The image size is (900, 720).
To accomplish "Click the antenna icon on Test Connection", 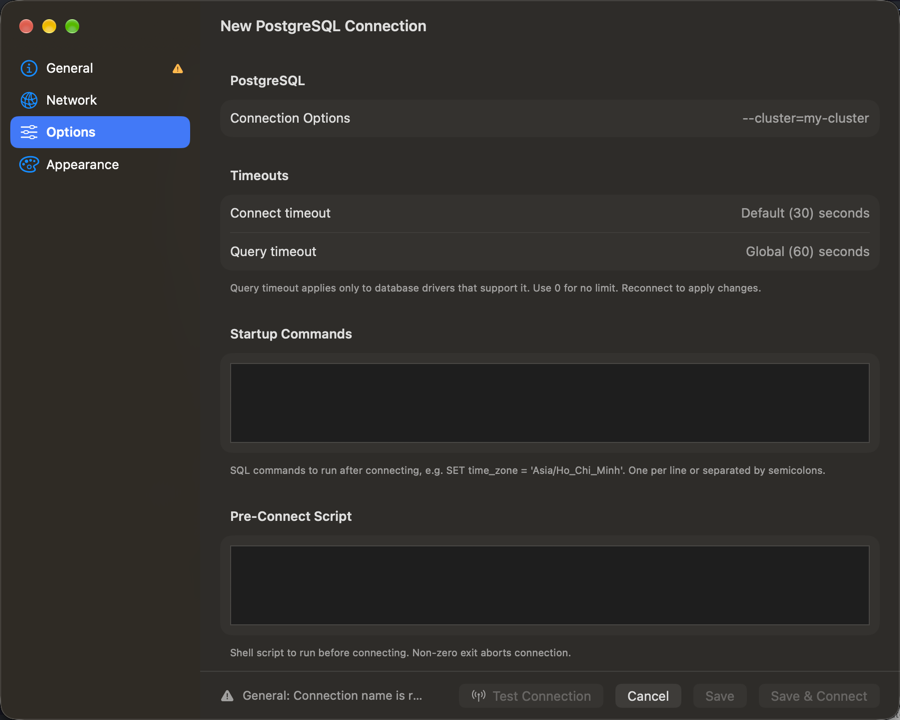I will [x=478, y=696].
